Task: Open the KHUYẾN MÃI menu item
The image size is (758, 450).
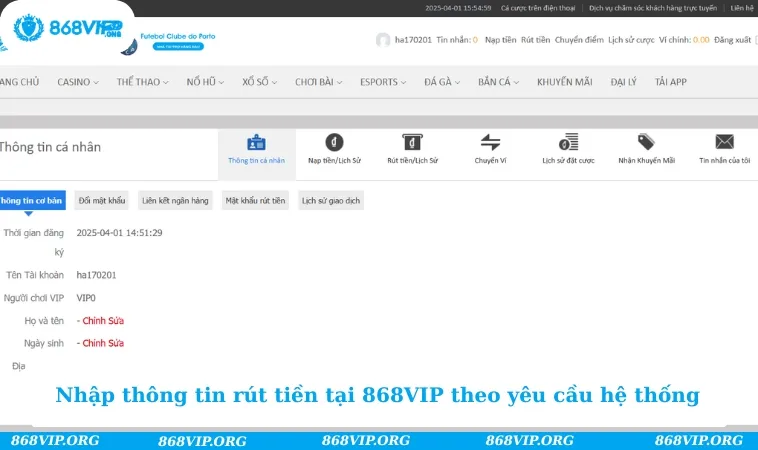Action: (565, 82)
